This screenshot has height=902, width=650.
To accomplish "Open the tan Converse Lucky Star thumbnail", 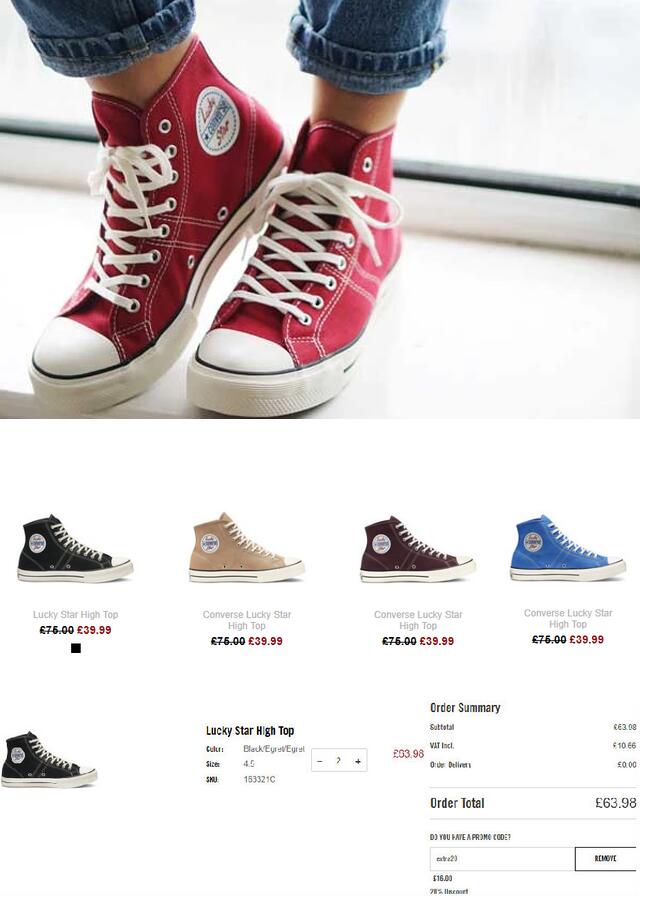I will click(x=247, y=548).
